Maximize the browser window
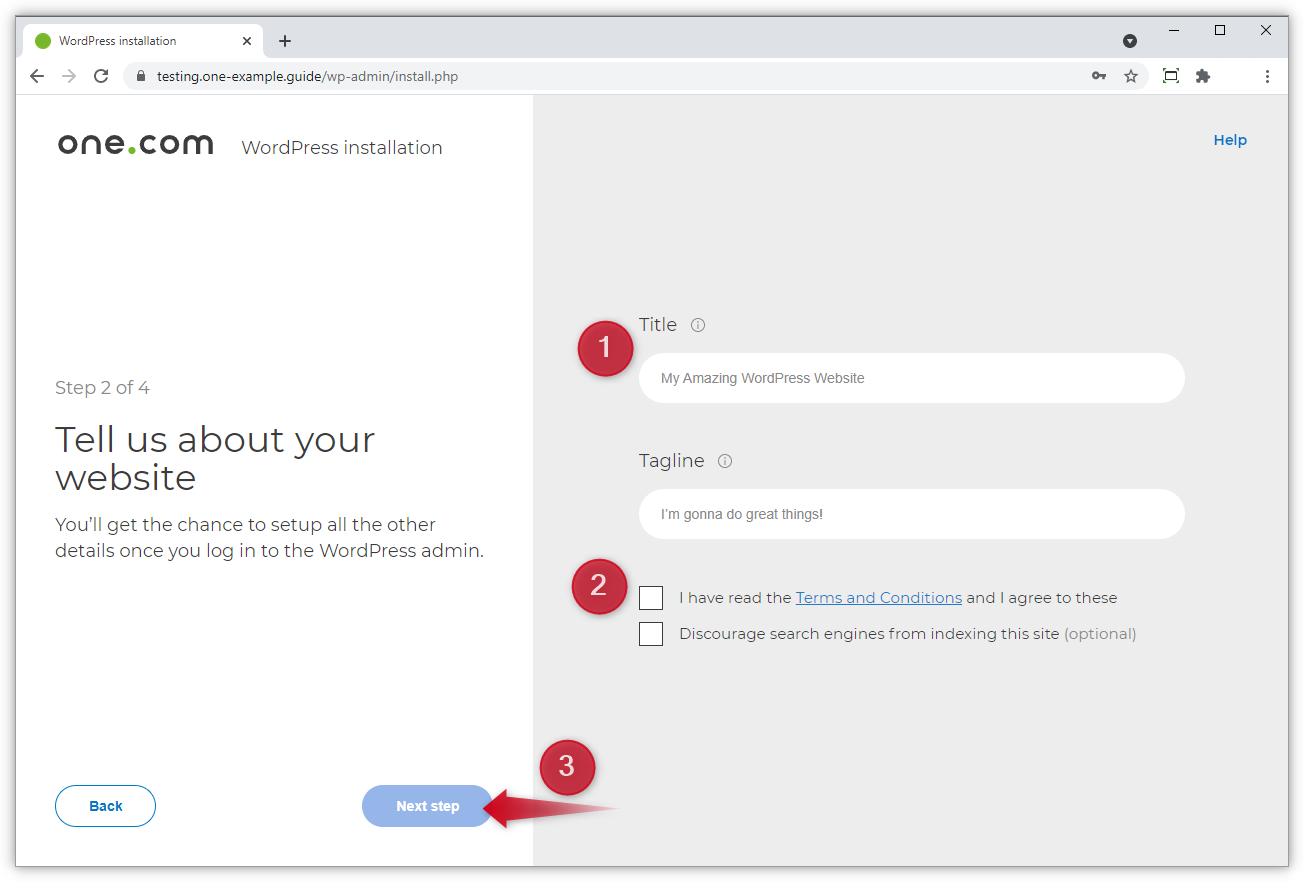1304x882 pixels. pyautogui.click(x=1220, y=31)
